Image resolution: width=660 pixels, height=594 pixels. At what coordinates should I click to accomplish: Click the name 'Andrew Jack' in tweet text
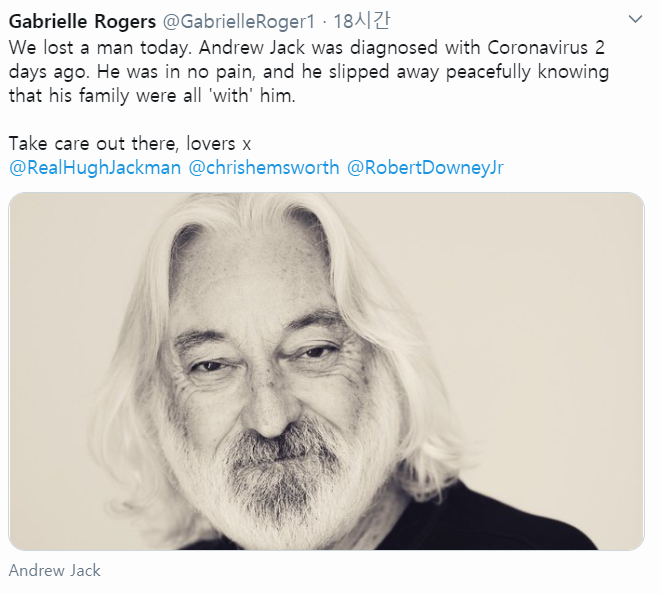click(x=252, y=48)
